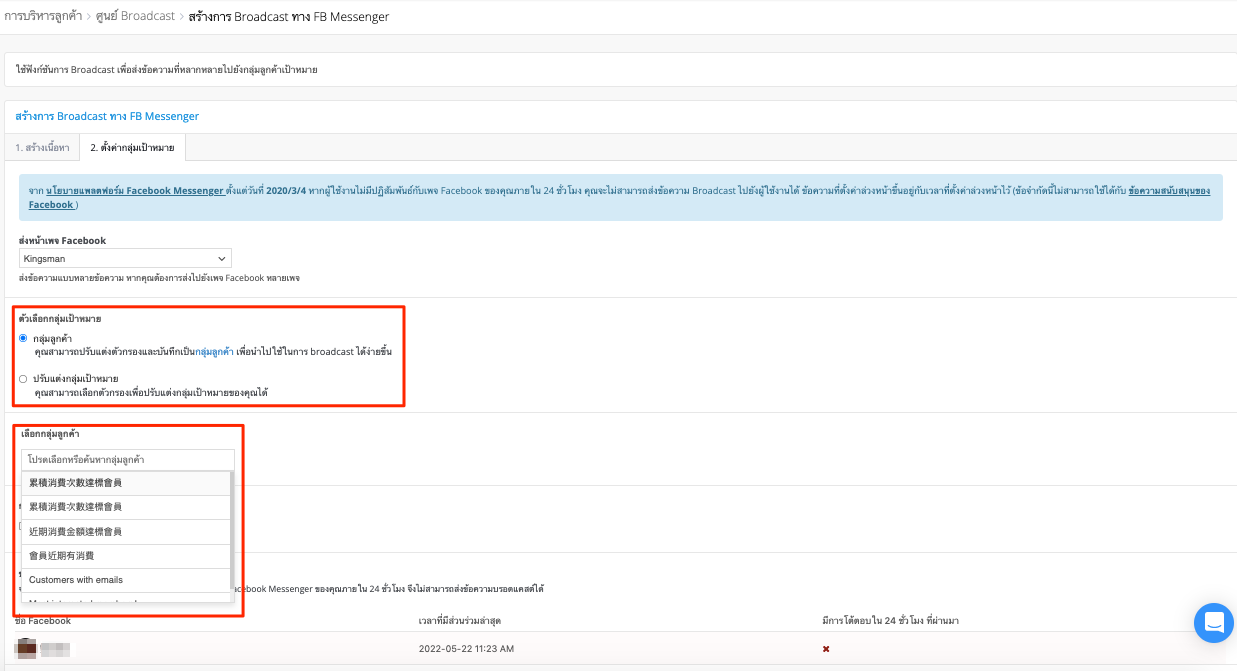Select the กลุ่มลูกค้า radio button

pos(23,338)
